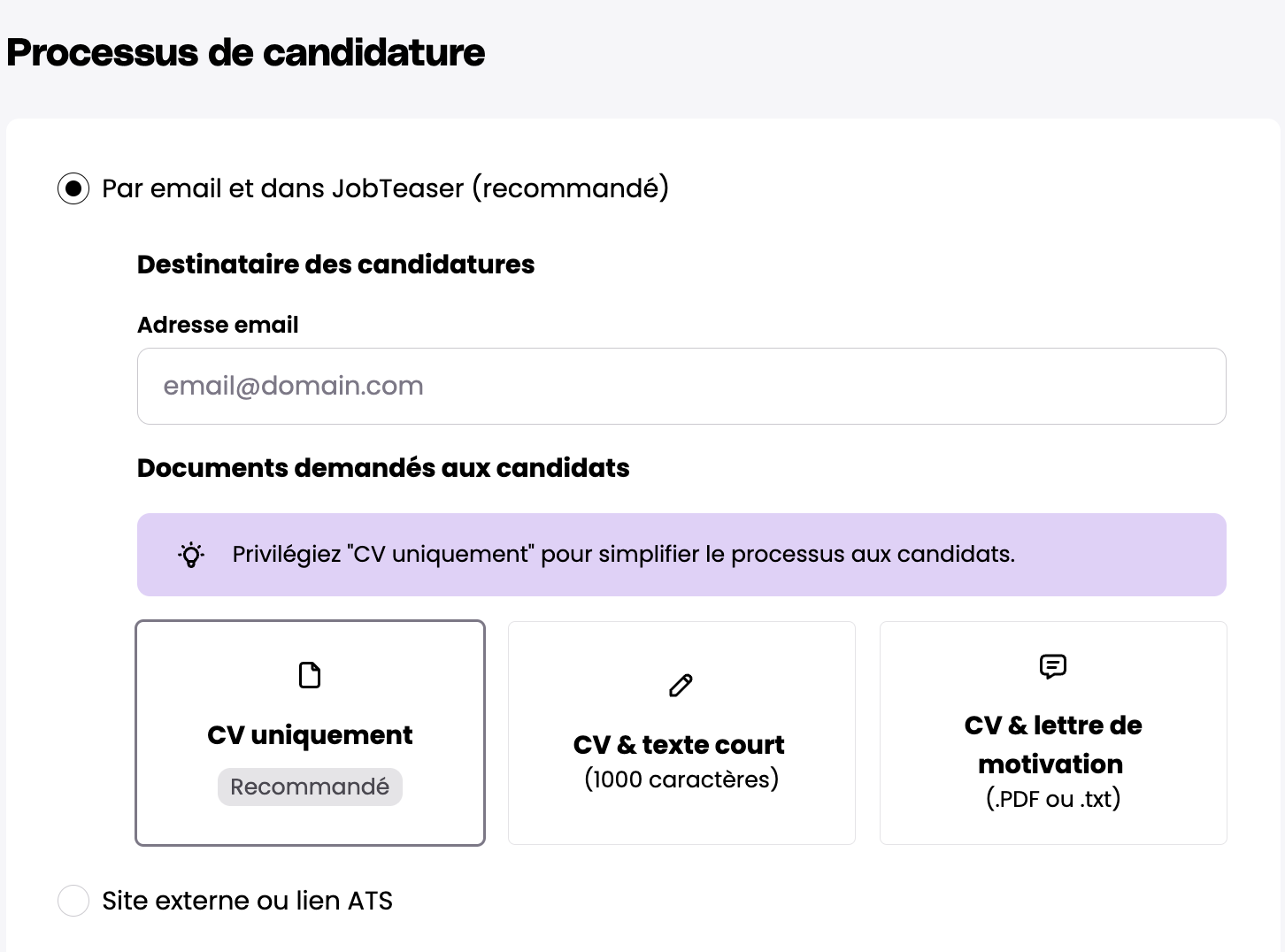The image size is (1285, 952).
Task: Click the pencil icon above "CV & texte court"
Action: (681, 686)
